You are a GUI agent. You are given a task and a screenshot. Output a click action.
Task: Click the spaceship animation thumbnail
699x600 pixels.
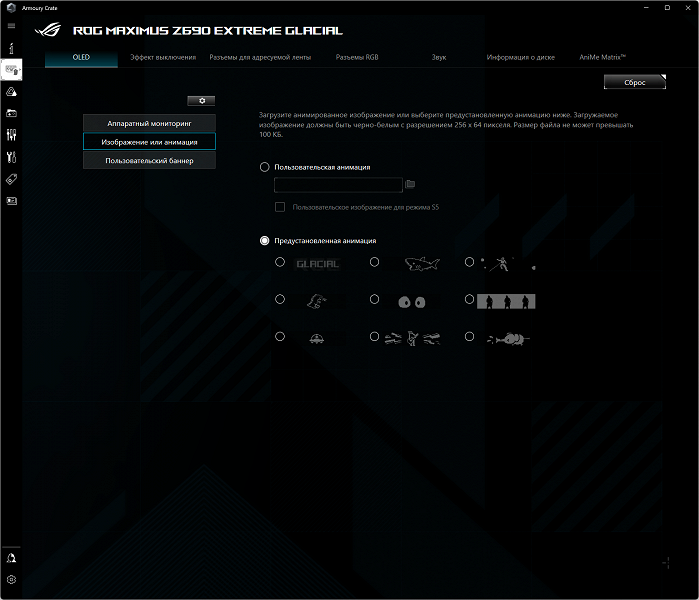tap(508, 339)
